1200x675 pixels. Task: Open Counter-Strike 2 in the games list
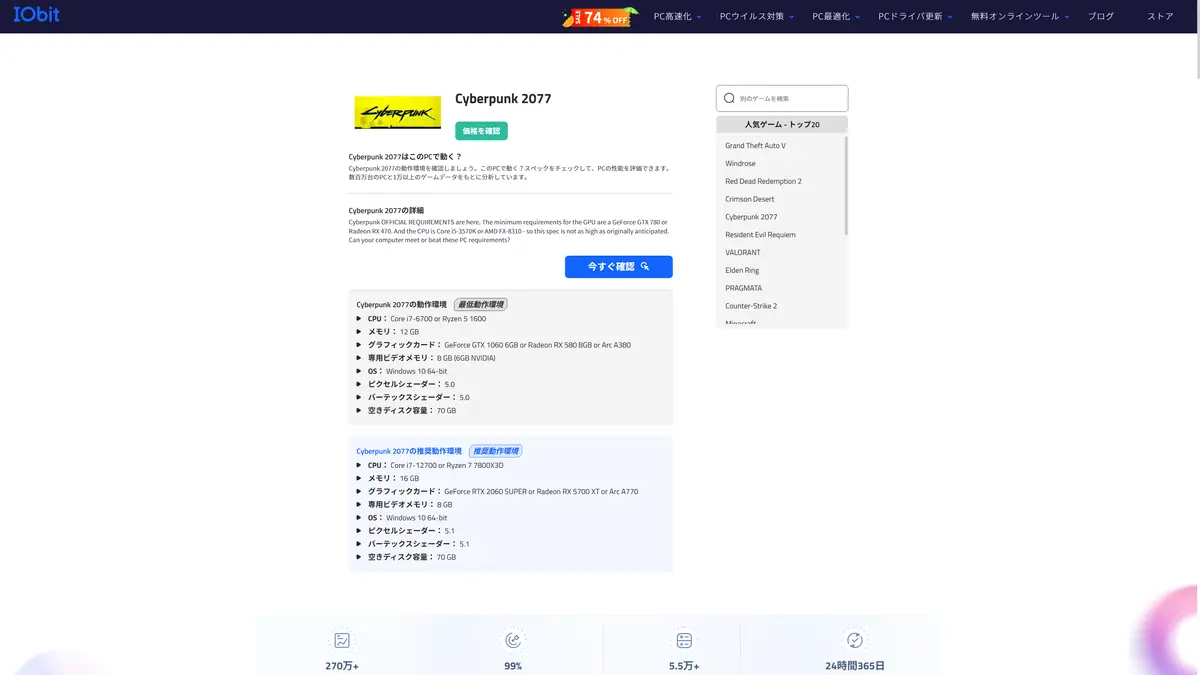click(751, 306)
